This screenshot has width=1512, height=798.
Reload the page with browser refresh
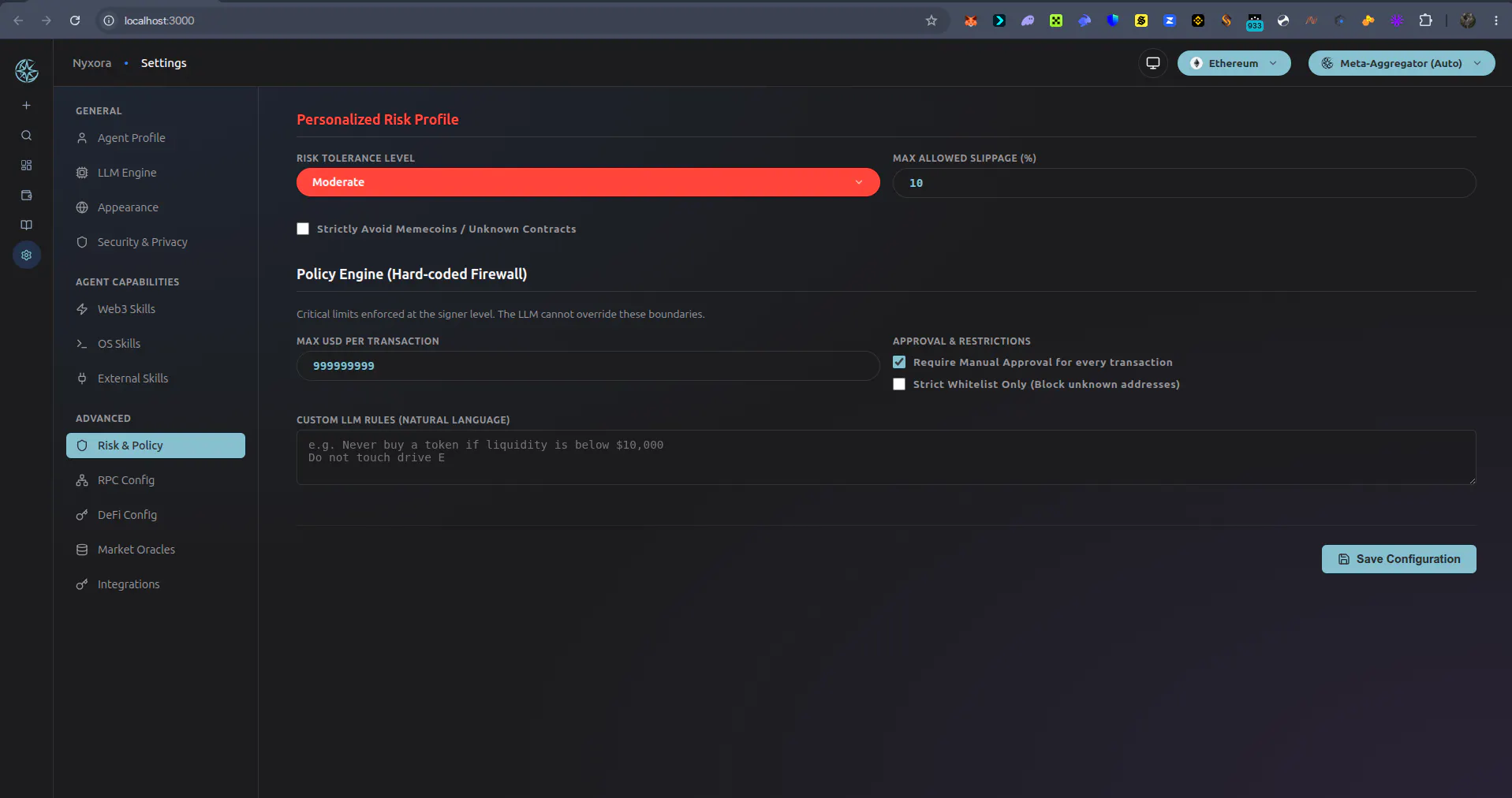click(x=75, y=21)
